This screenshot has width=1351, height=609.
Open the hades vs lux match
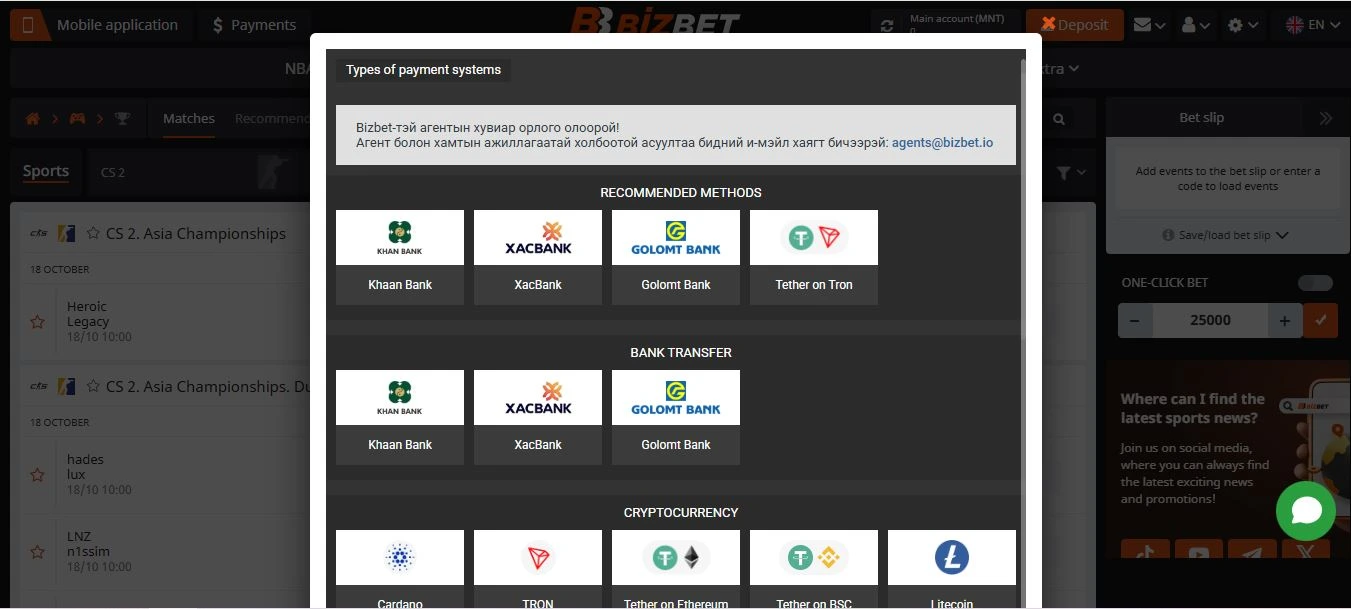[85, 467]
